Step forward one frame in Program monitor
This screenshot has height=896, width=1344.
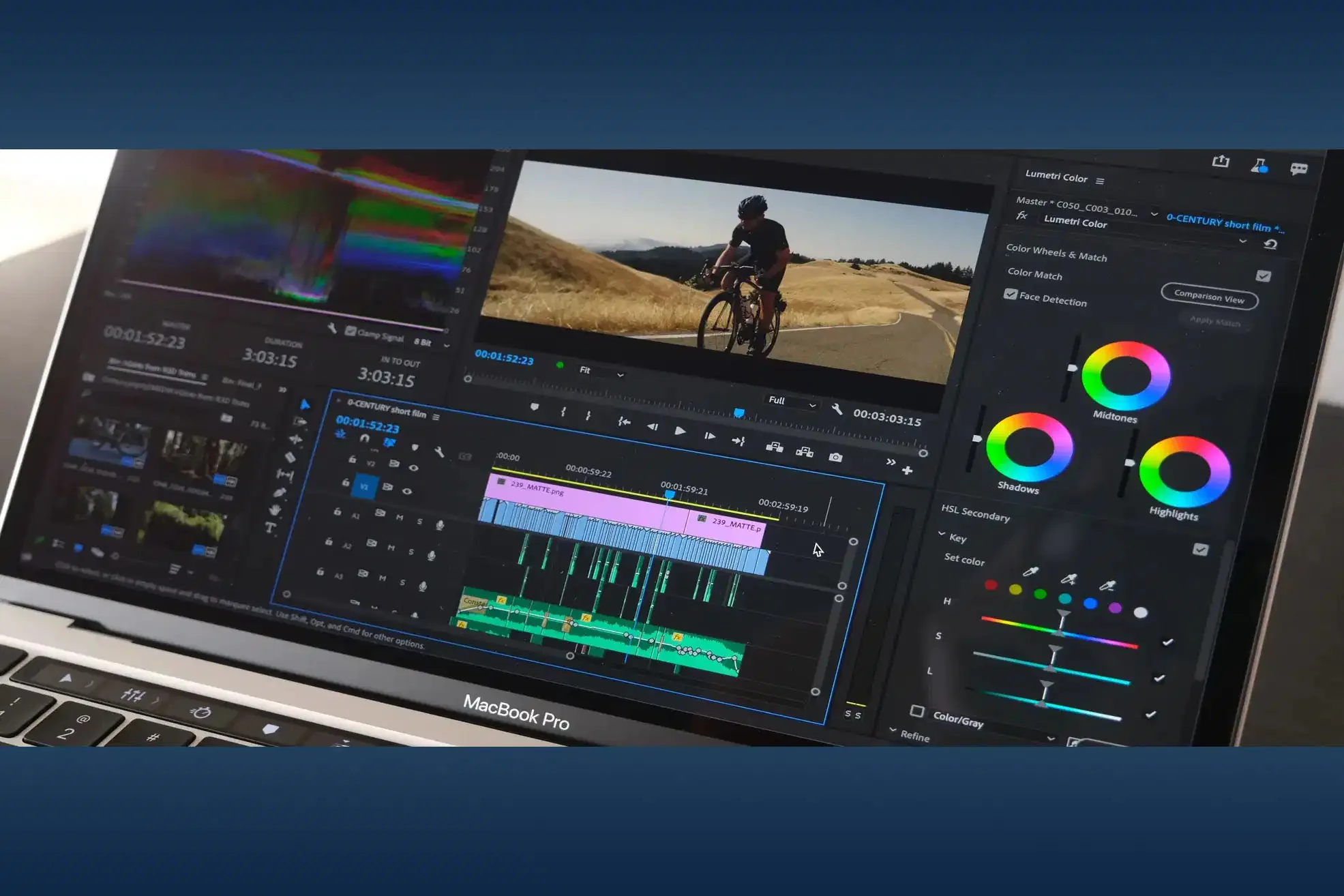[x=709, y=436]
